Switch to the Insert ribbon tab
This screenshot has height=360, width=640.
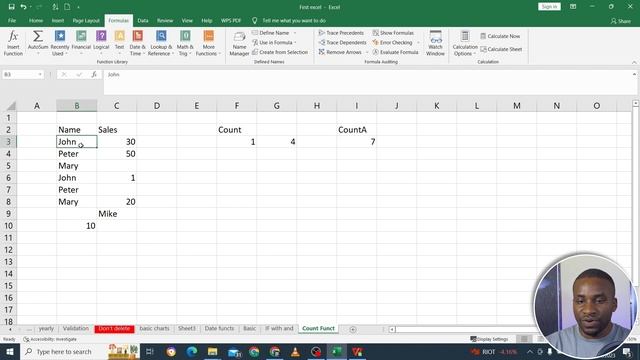[58, 20]
